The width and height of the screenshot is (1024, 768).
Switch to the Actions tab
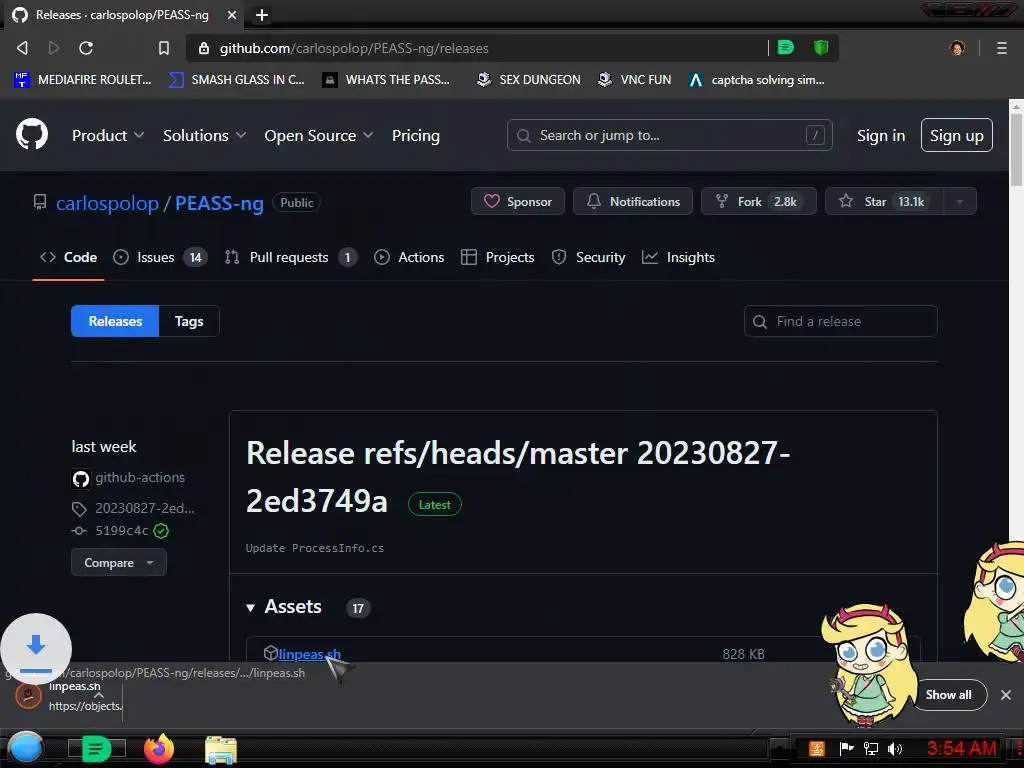(409, 257)
